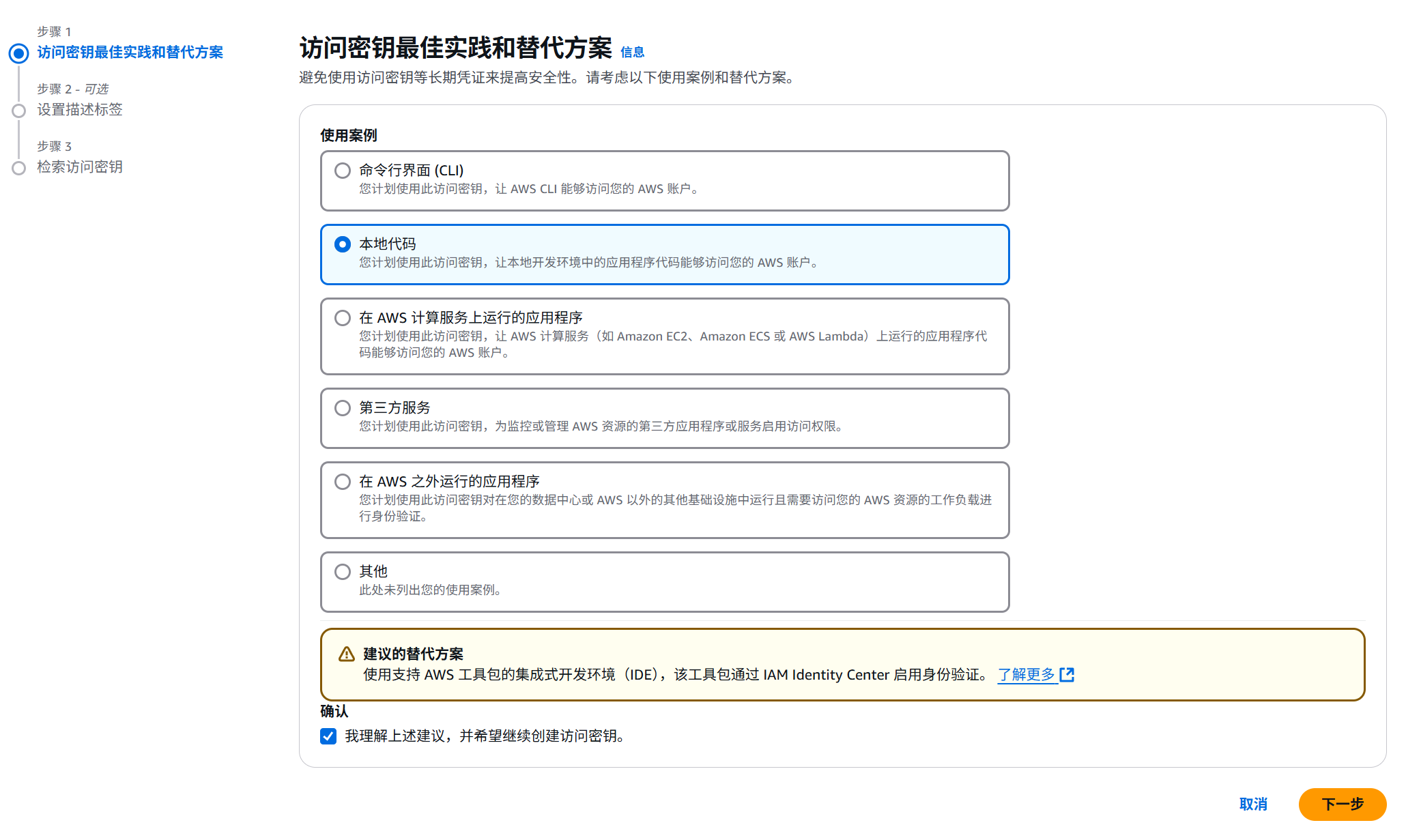Click the external link icon after 了解更多
This screenshot has width=1406, height=840.
point(1067,675)
